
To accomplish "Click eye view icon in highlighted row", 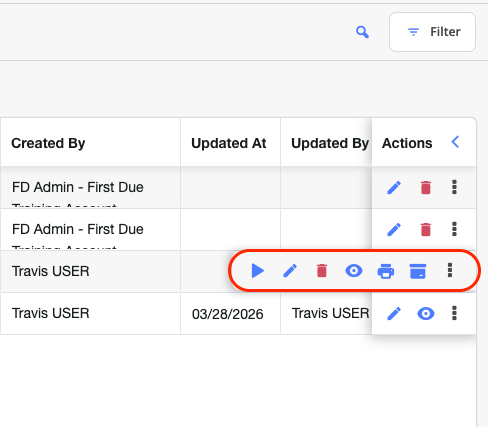I will pos(354,271).
